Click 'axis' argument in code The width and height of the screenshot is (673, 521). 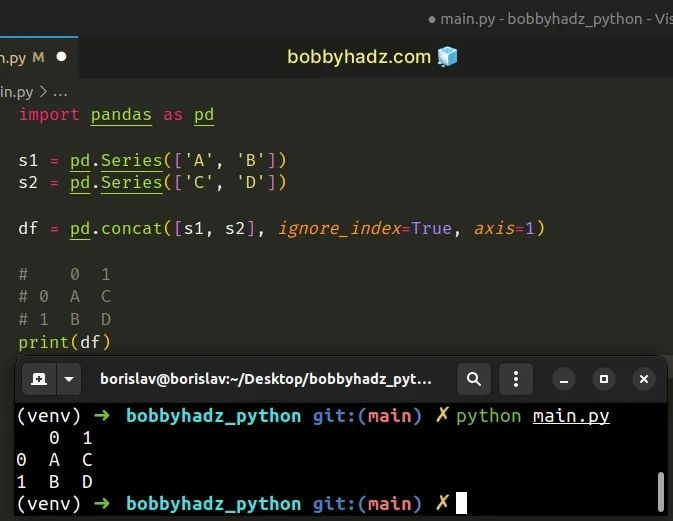tap(494, 228)
